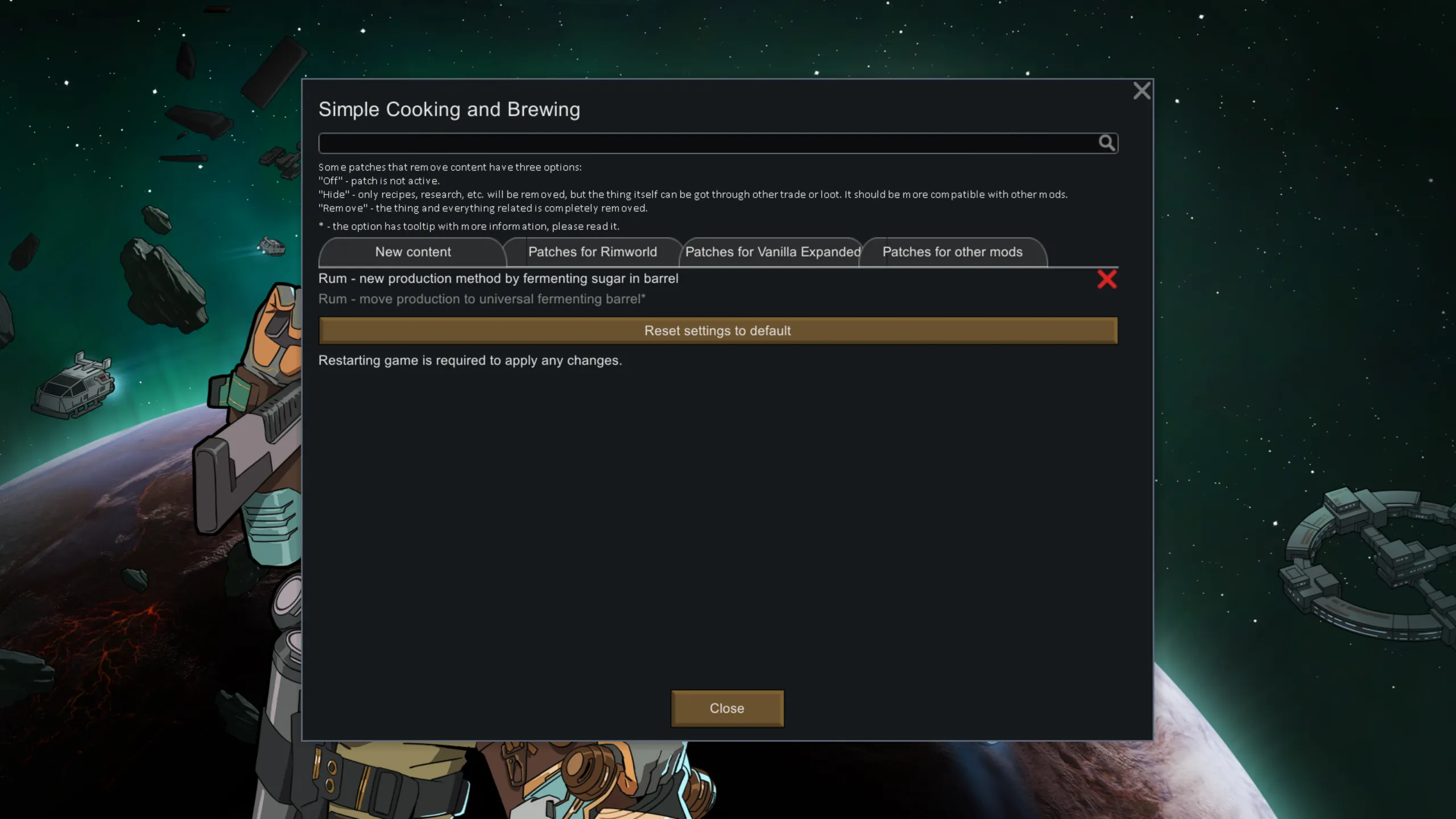Click the "Remove" option explanation line
The width and height of the screenshot is (1456, 819).
click(x=483, y=208)
